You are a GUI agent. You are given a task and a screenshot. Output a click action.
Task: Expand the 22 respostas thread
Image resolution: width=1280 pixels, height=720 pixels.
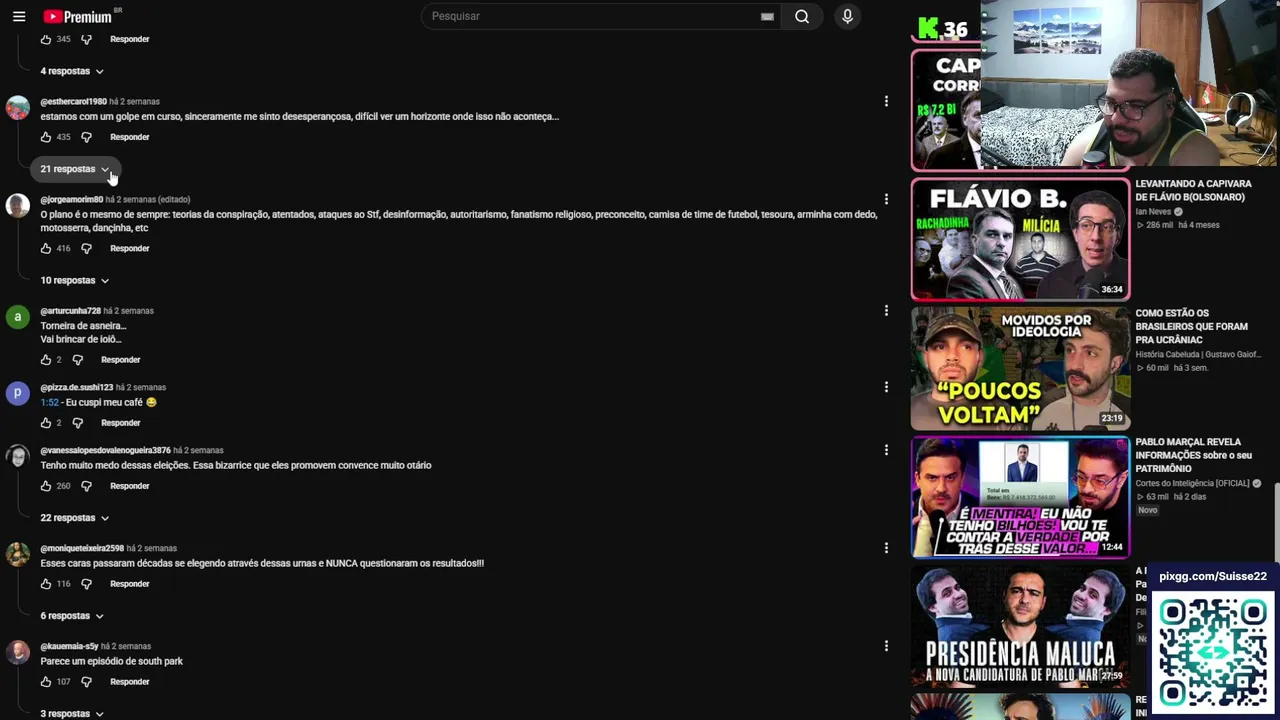[x=75, y=518]
